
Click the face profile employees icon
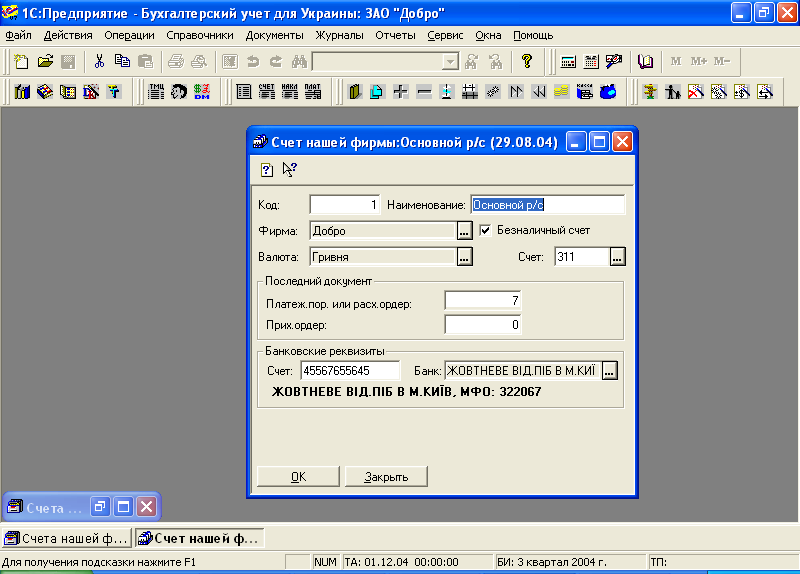[x=179, y=92]
